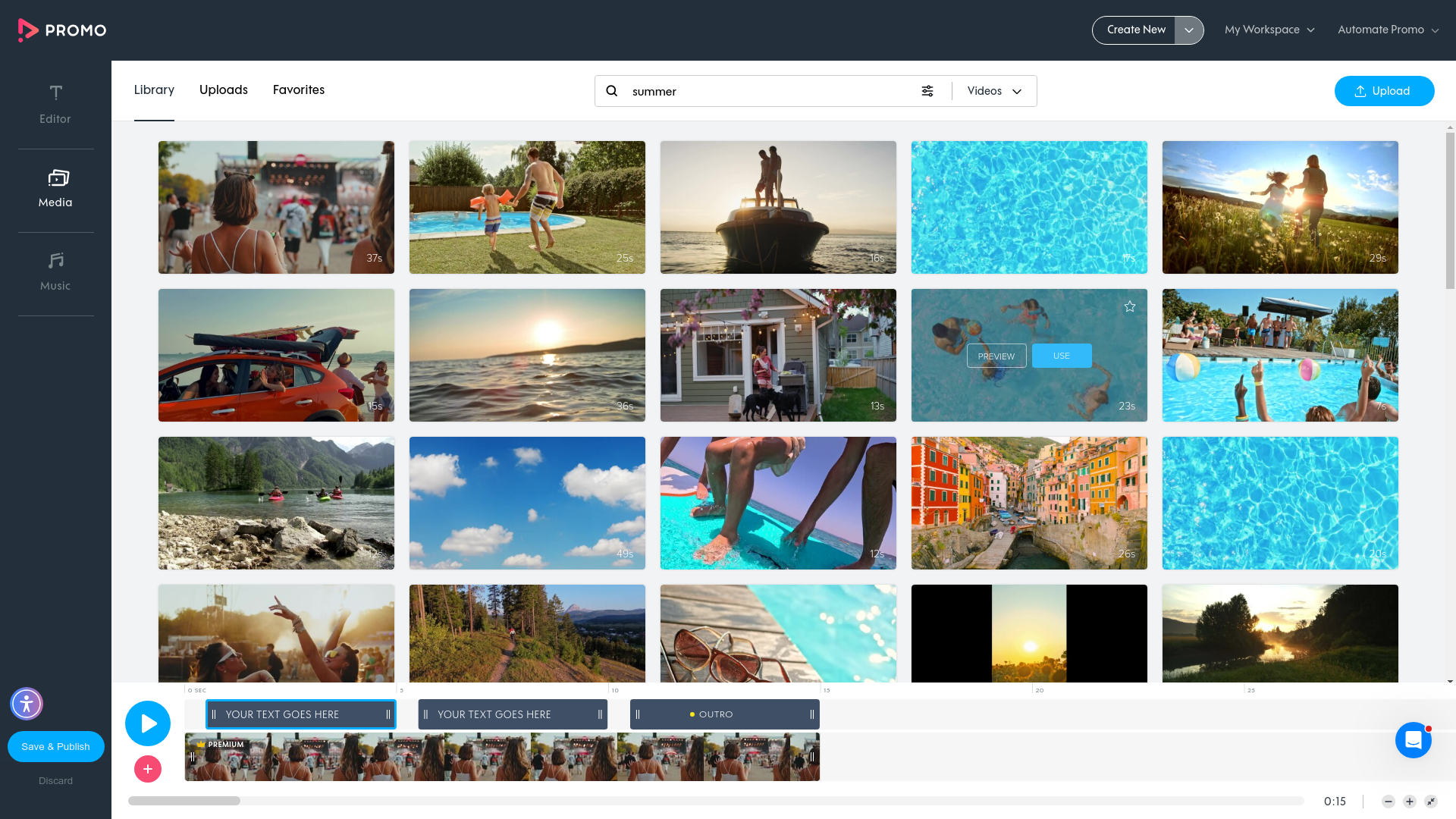The width and height of the screenshot is (1456, 819).
Task: Select the first text clip on timeline
Action: click(x=301, y=714)
